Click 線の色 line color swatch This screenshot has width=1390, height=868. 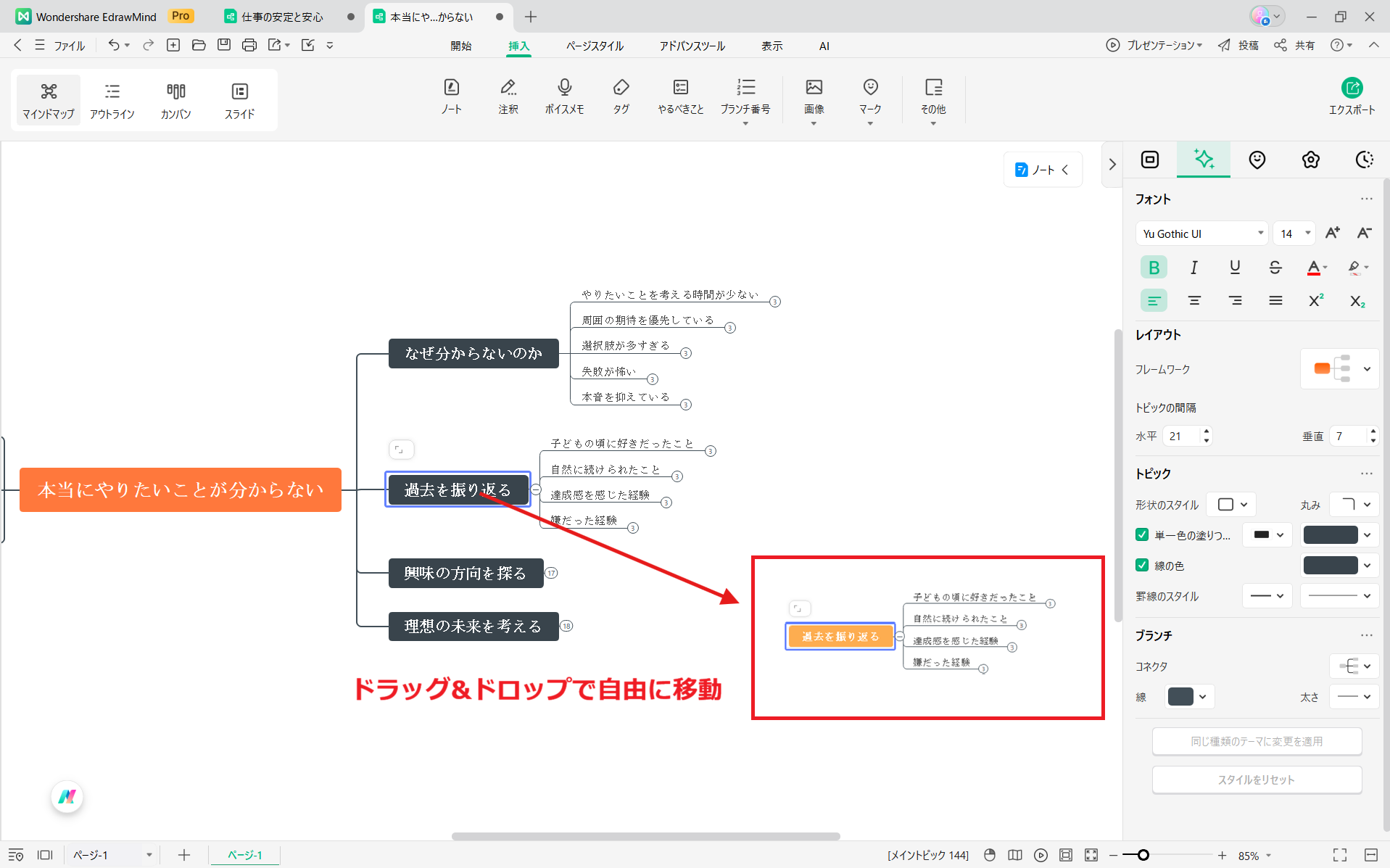click(x=1331, y=565)
